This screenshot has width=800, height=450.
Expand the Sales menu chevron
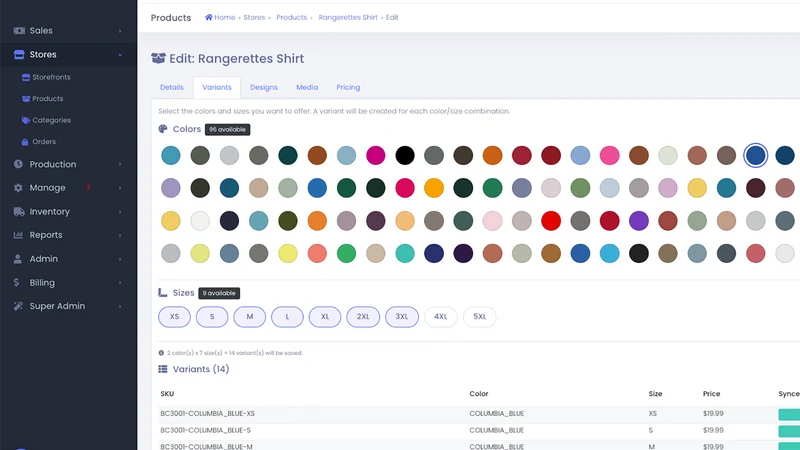point(120,31)
